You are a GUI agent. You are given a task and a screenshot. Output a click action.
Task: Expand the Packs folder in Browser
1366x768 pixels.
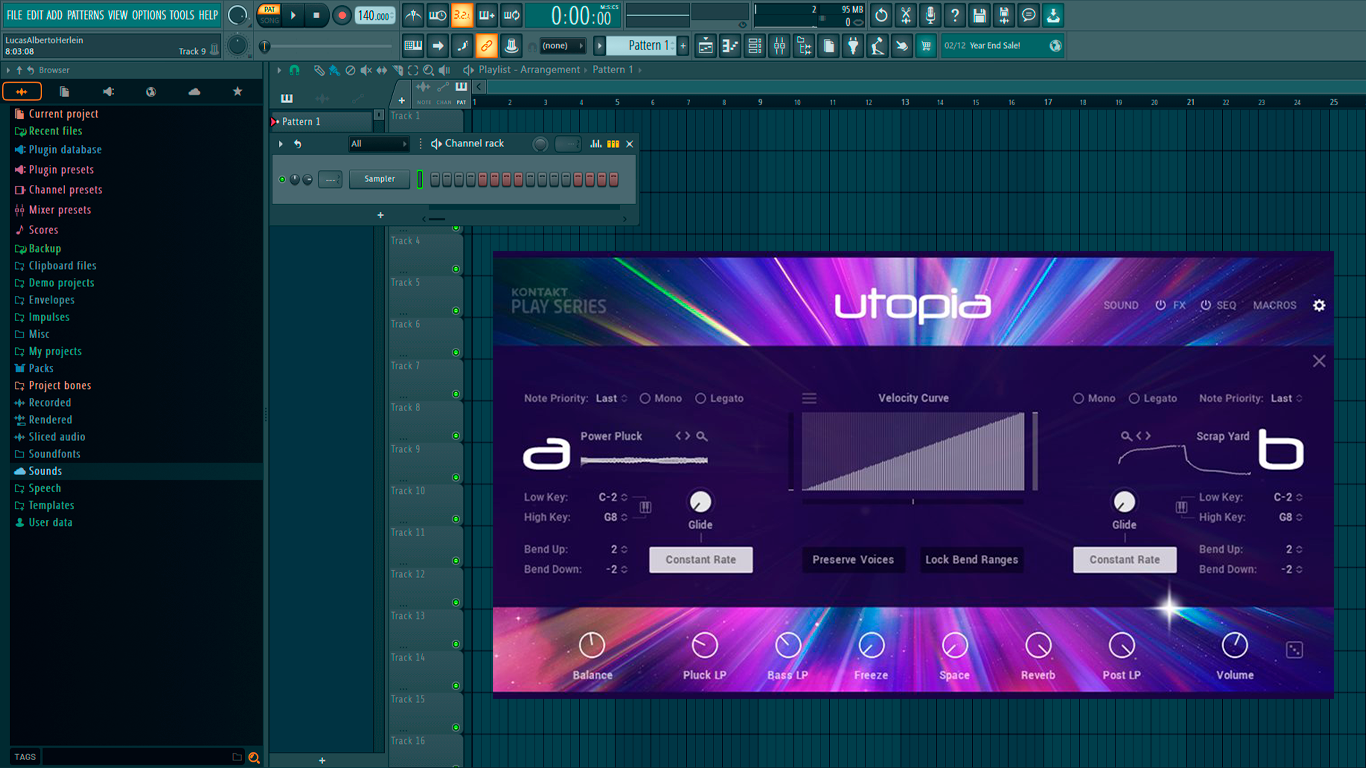(x=41, y=368)
